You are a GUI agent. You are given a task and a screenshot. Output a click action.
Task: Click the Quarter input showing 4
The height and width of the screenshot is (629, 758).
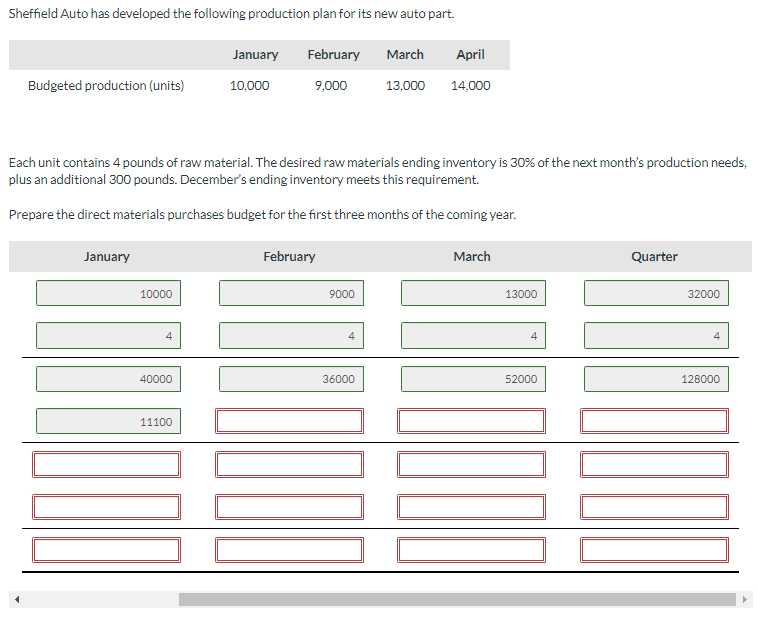[656, 336]
